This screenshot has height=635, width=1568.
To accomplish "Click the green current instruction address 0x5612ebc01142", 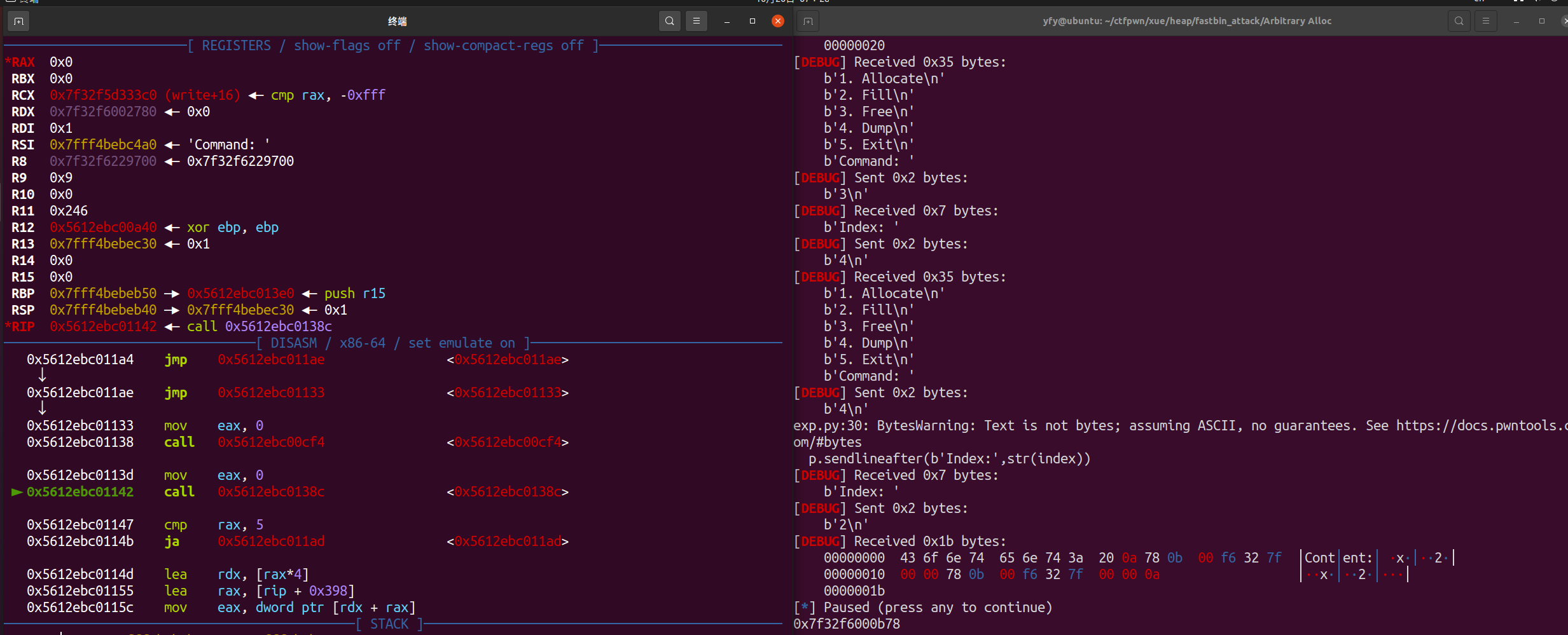I will tap(80, 492).
